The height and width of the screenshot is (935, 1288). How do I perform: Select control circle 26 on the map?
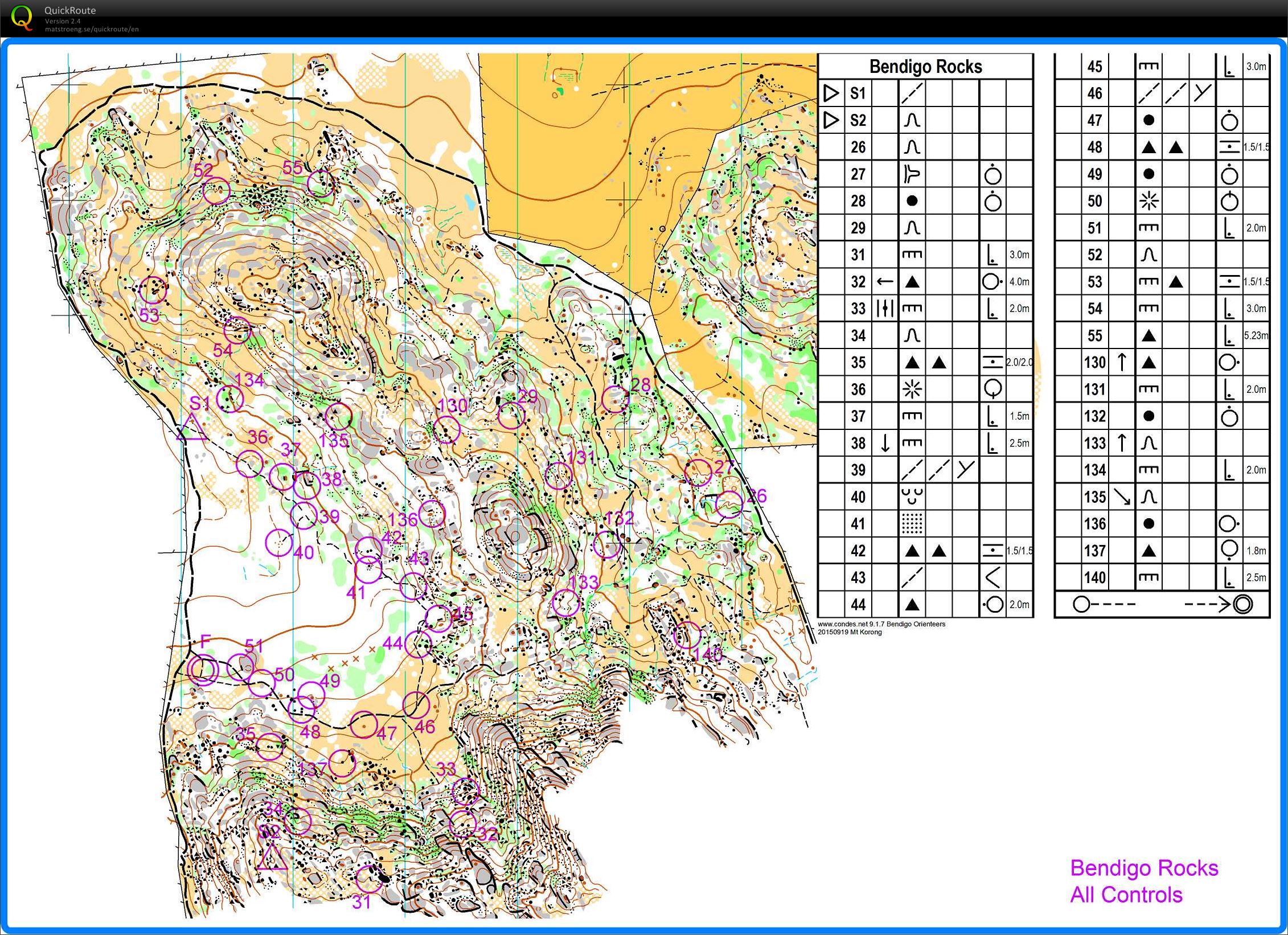click(x=729, y=504)
